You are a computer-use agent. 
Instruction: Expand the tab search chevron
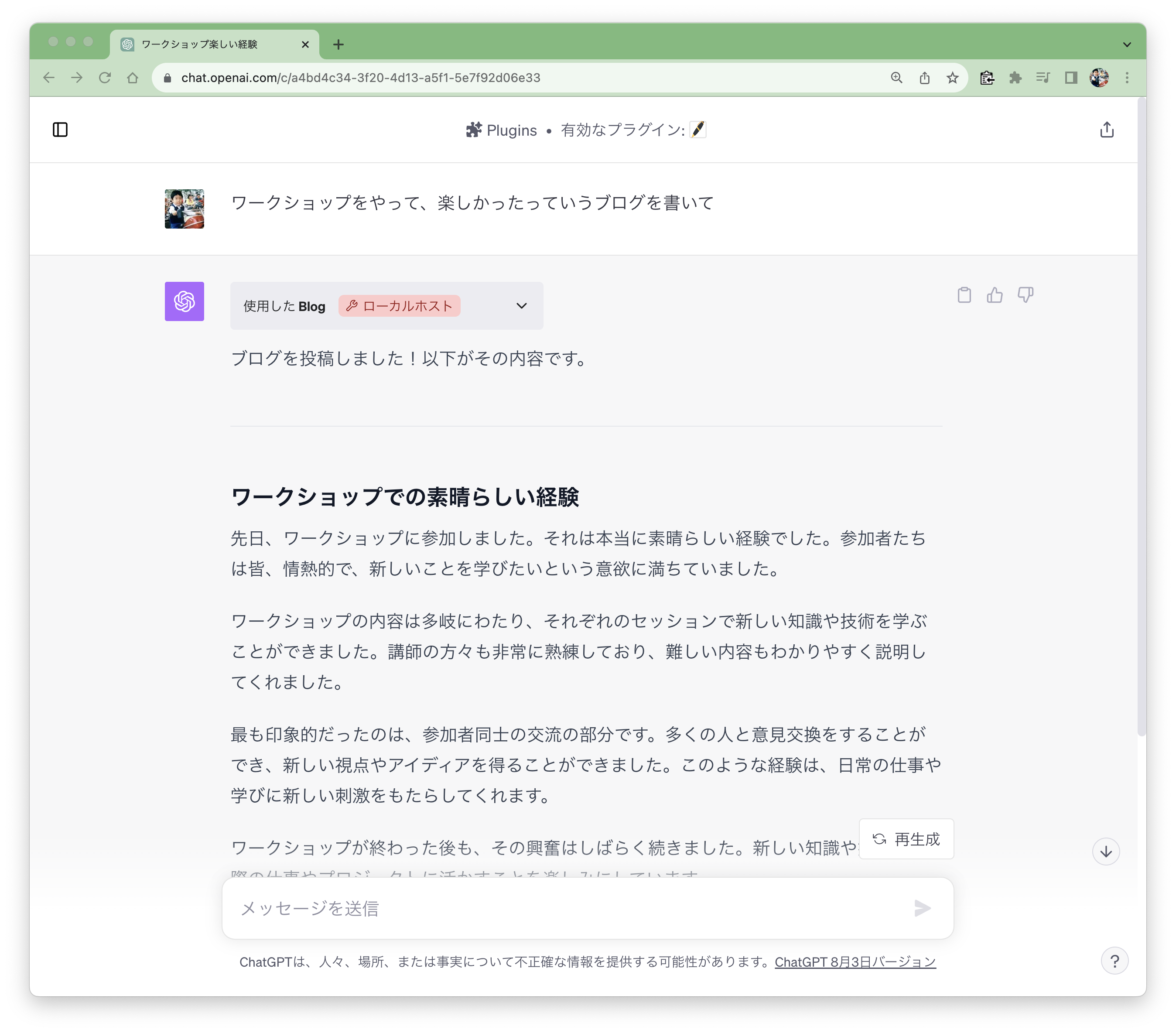click(1127, 44)
